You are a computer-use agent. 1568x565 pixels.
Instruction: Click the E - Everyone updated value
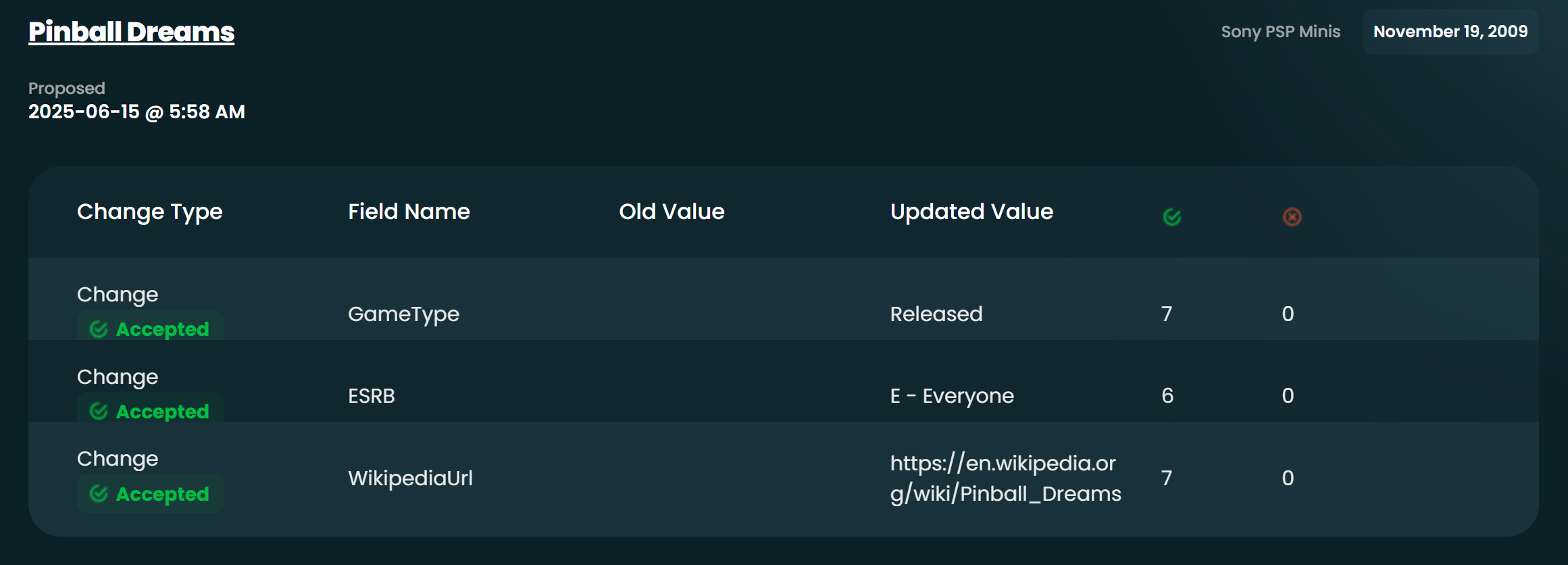coord(952,396)
